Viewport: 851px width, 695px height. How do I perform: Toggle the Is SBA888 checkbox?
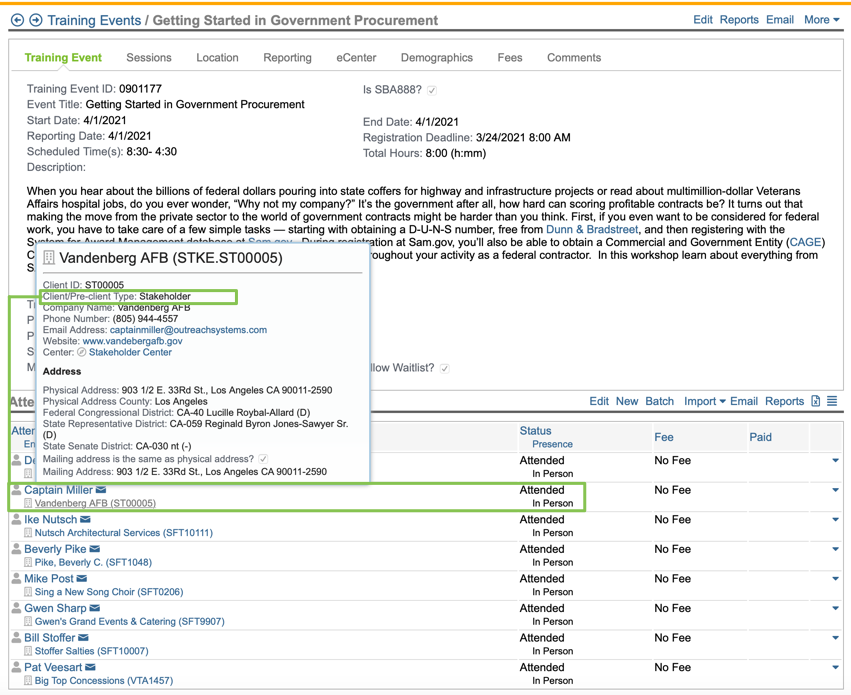point(432,90)
